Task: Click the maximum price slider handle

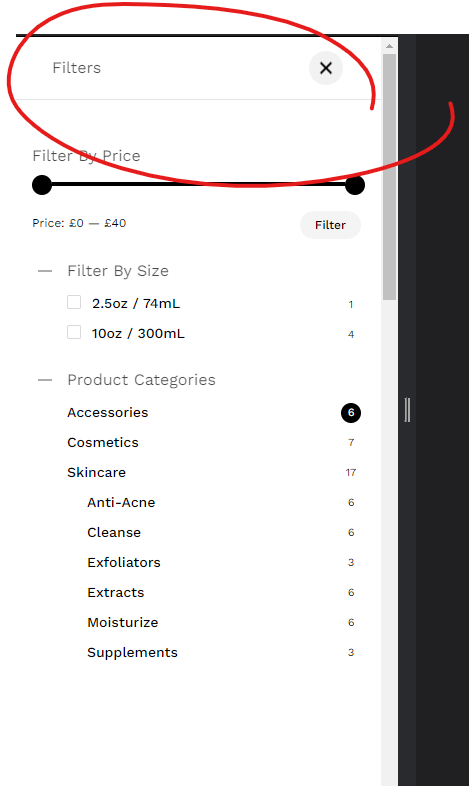Action: [355, 185]
